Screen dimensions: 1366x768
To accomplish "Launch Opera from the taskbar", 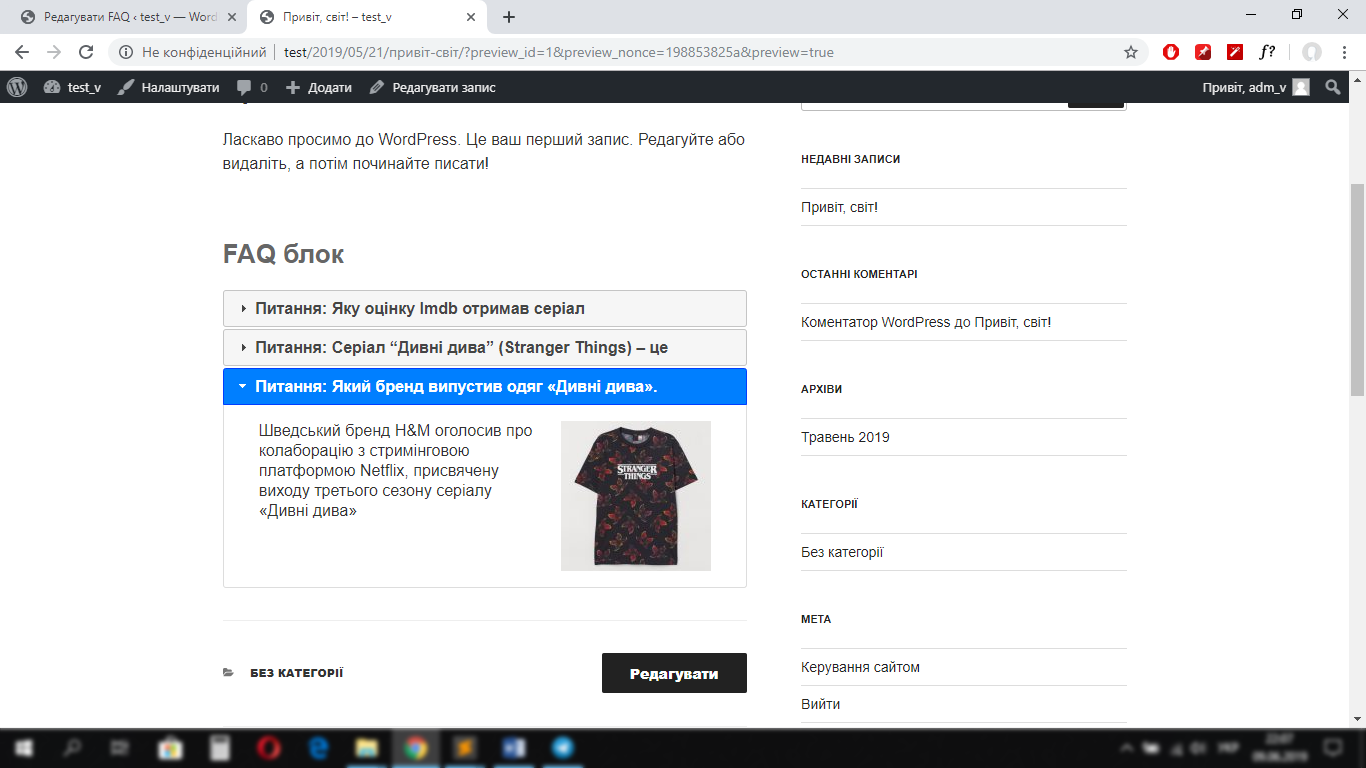I will (x=268, y=748).
